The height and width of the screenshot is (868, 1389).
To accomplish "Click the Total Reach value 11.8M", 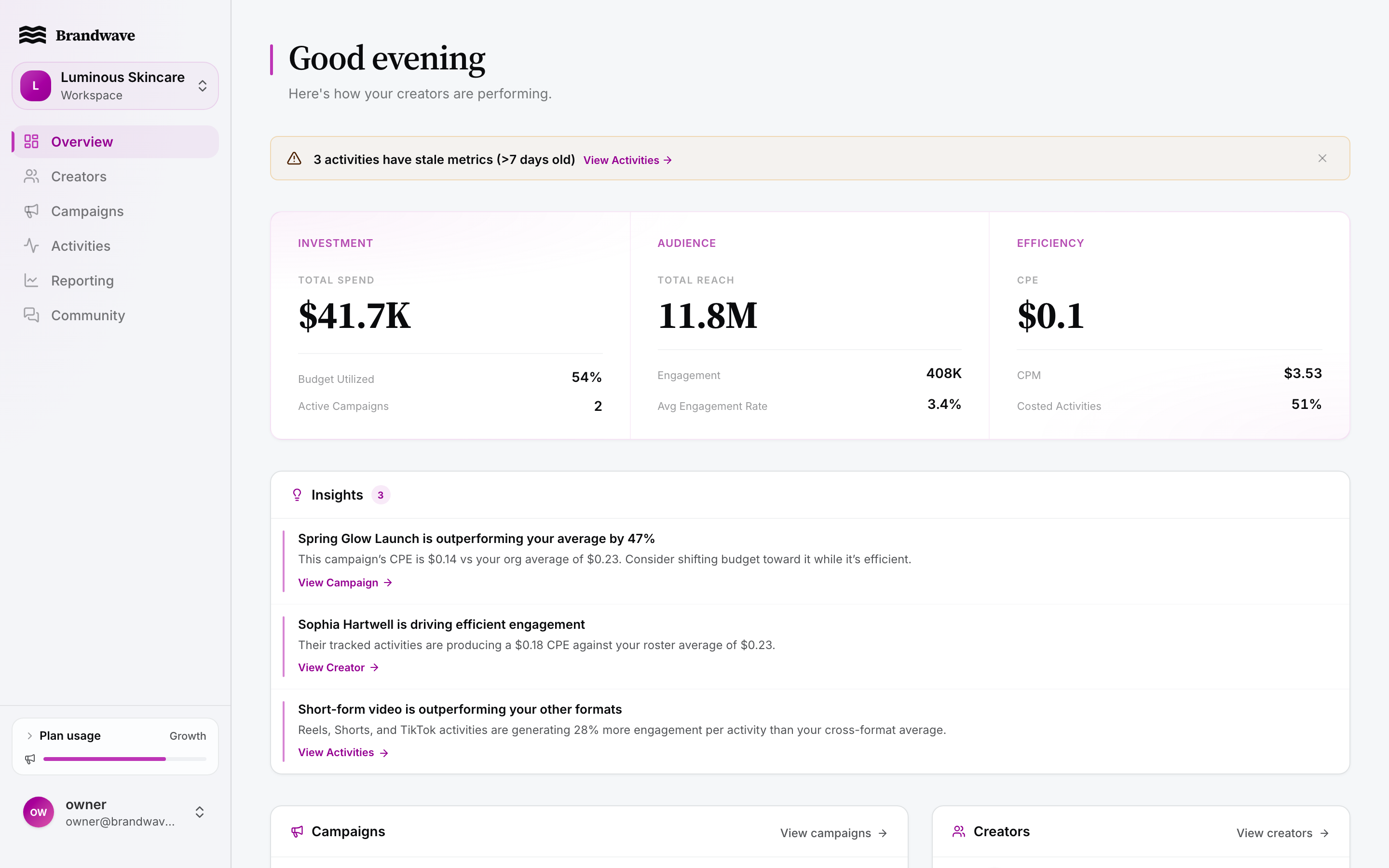I will (707, 315).
